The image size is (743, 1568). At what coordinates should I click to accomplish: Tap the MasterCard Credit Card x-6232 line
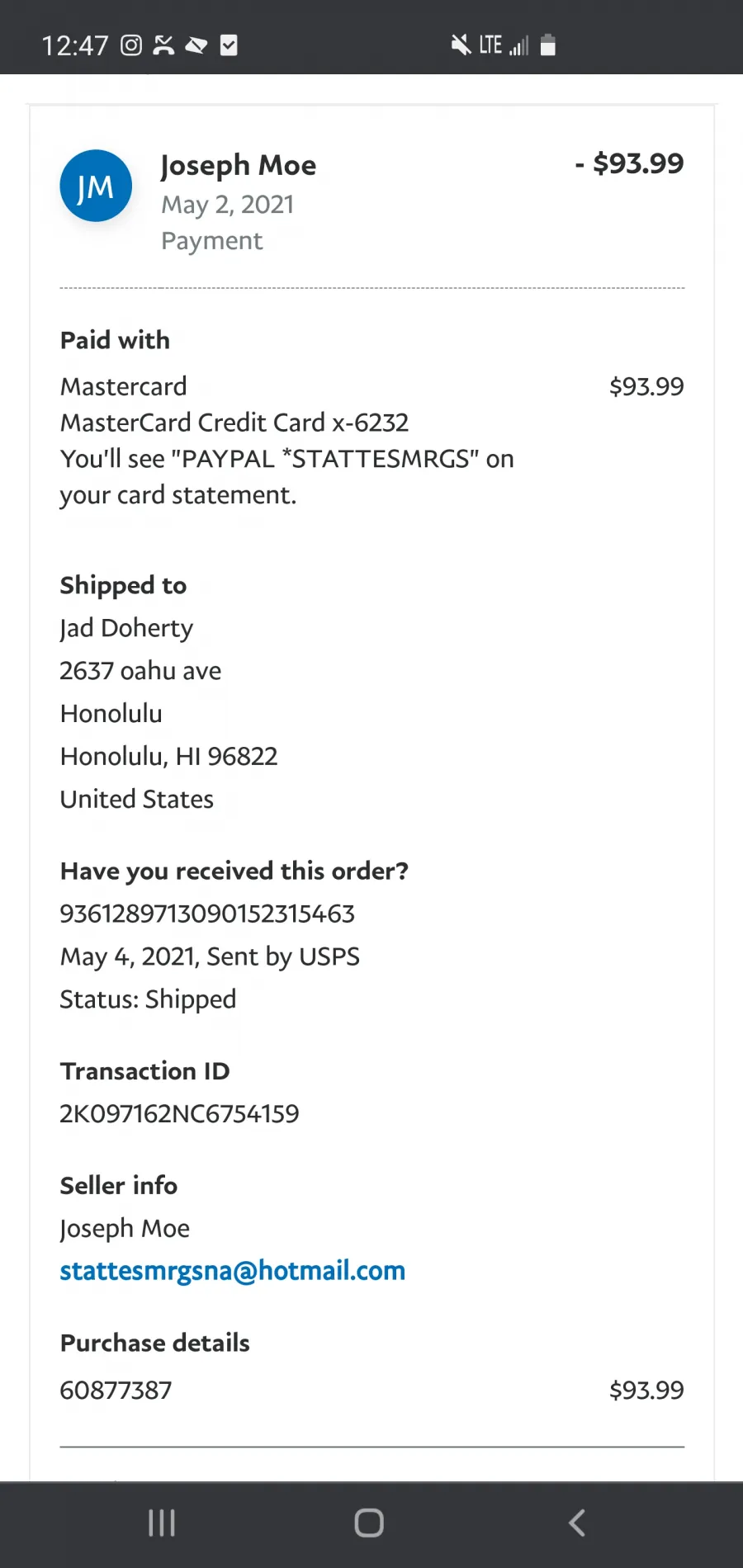click(234, 423)
